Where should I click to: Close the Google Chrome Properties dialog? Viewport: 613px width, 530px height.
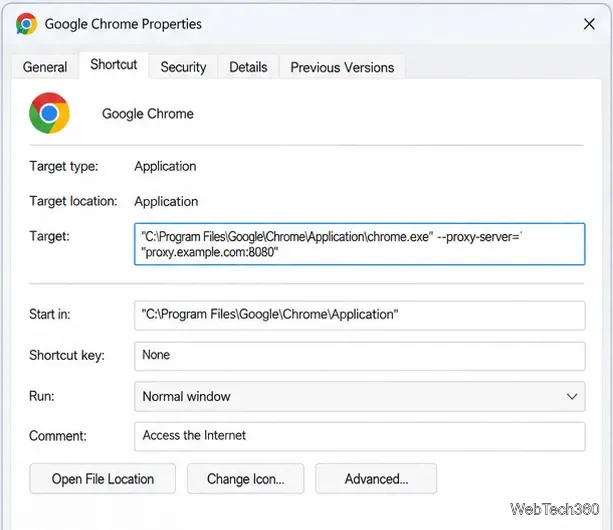[x=589, y=24]
